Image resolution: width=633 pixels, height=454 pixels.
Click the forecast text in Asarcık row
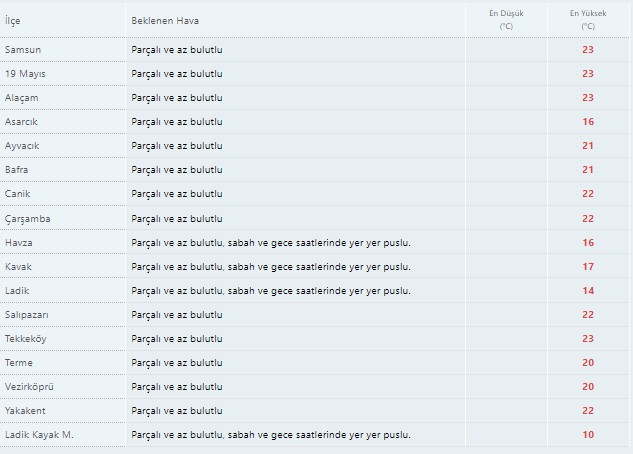(x=177, y=121)
